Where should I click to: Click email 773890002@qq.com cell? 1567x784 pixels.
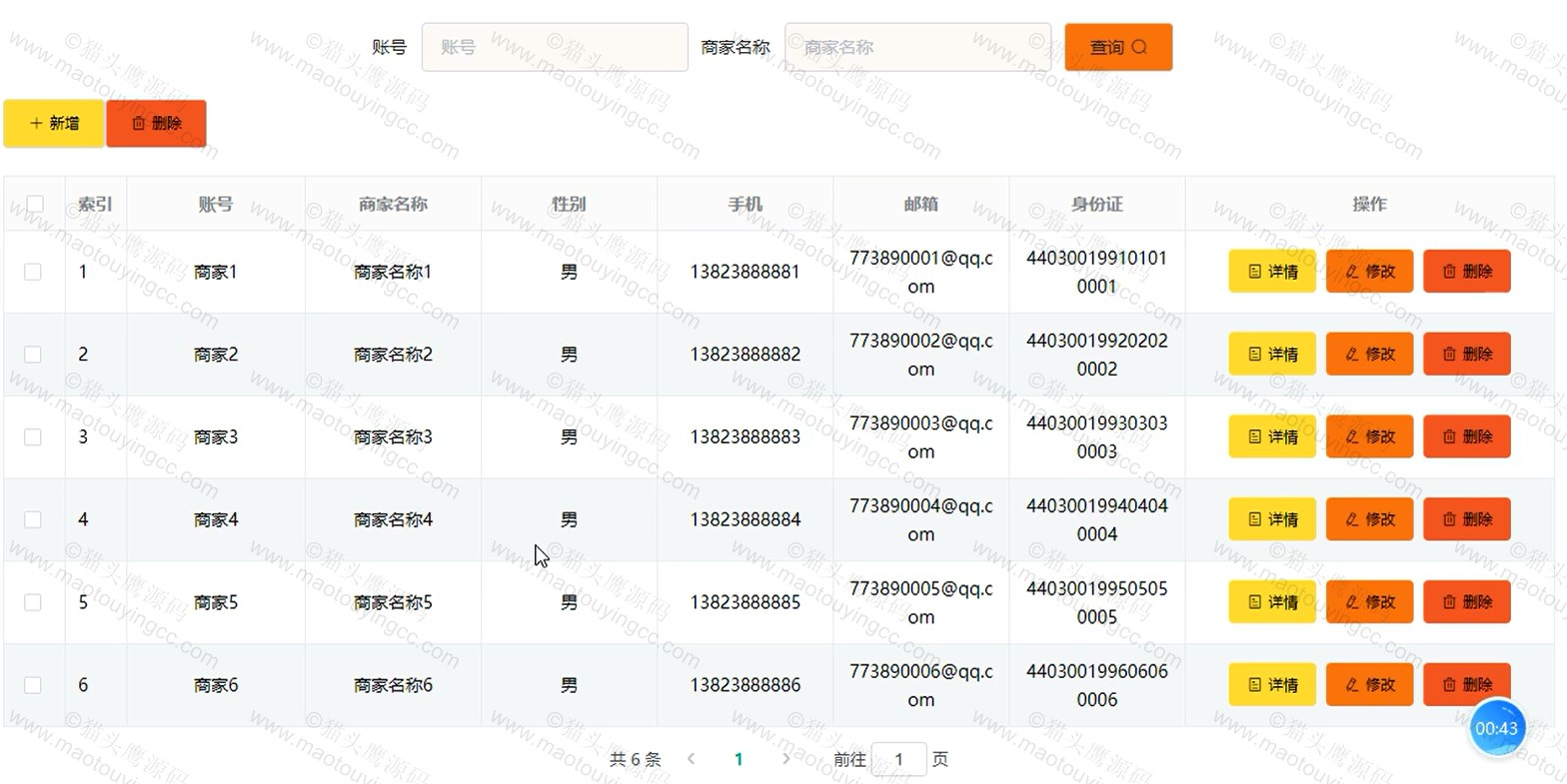tap(920, 355)
